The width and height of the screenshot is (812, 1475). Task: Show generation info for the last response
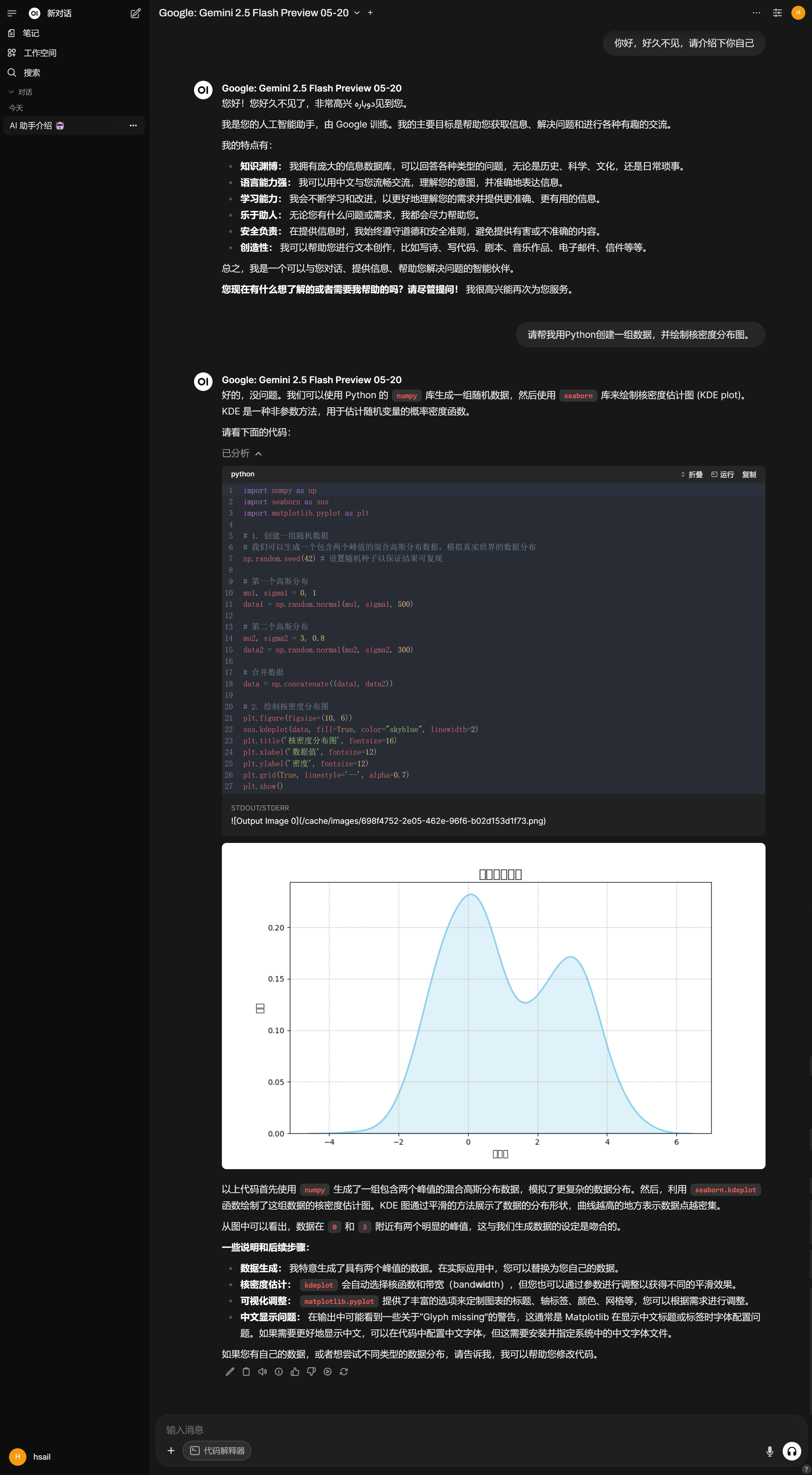[279, 1371]
